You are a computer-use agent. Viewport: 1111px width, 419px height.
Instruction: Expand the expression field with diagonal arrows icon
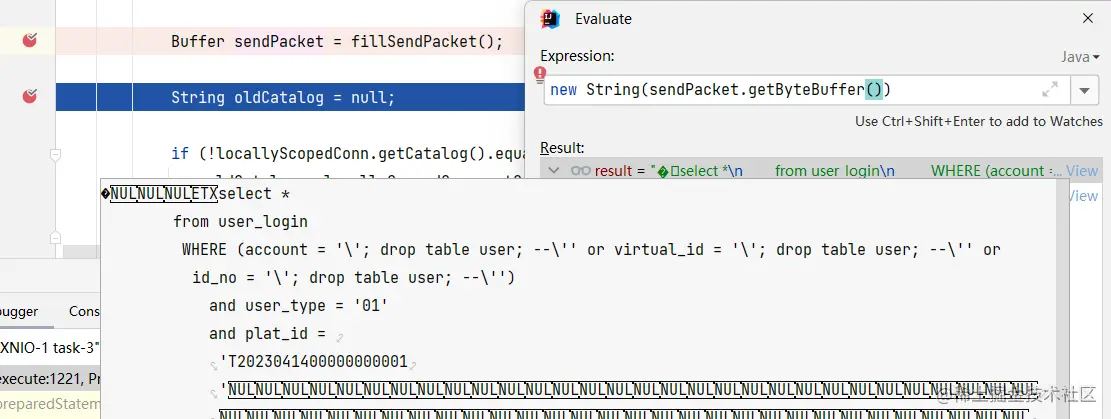[1049, 89]
